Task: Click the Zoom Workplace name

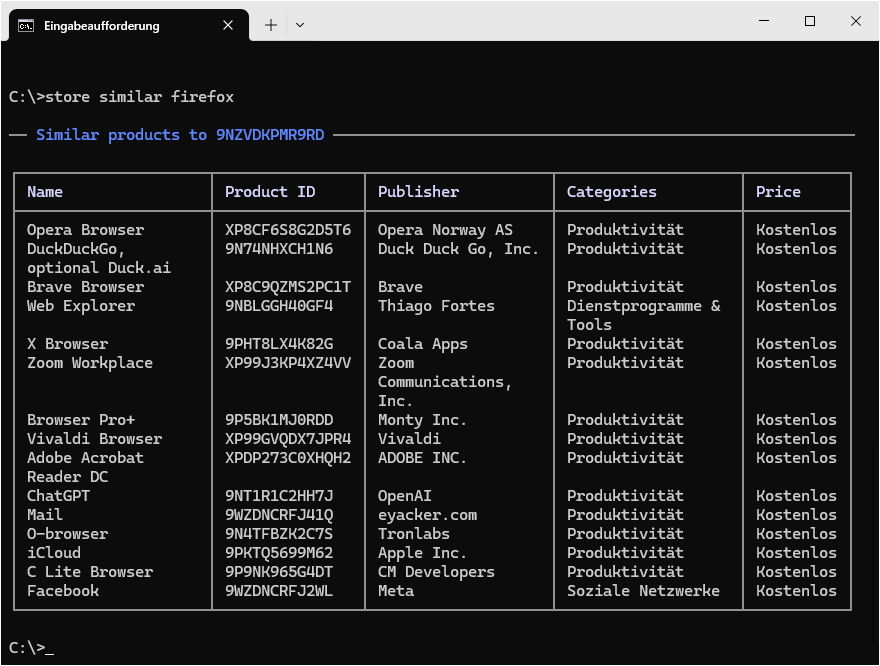Action: click(x=90, y=364)
